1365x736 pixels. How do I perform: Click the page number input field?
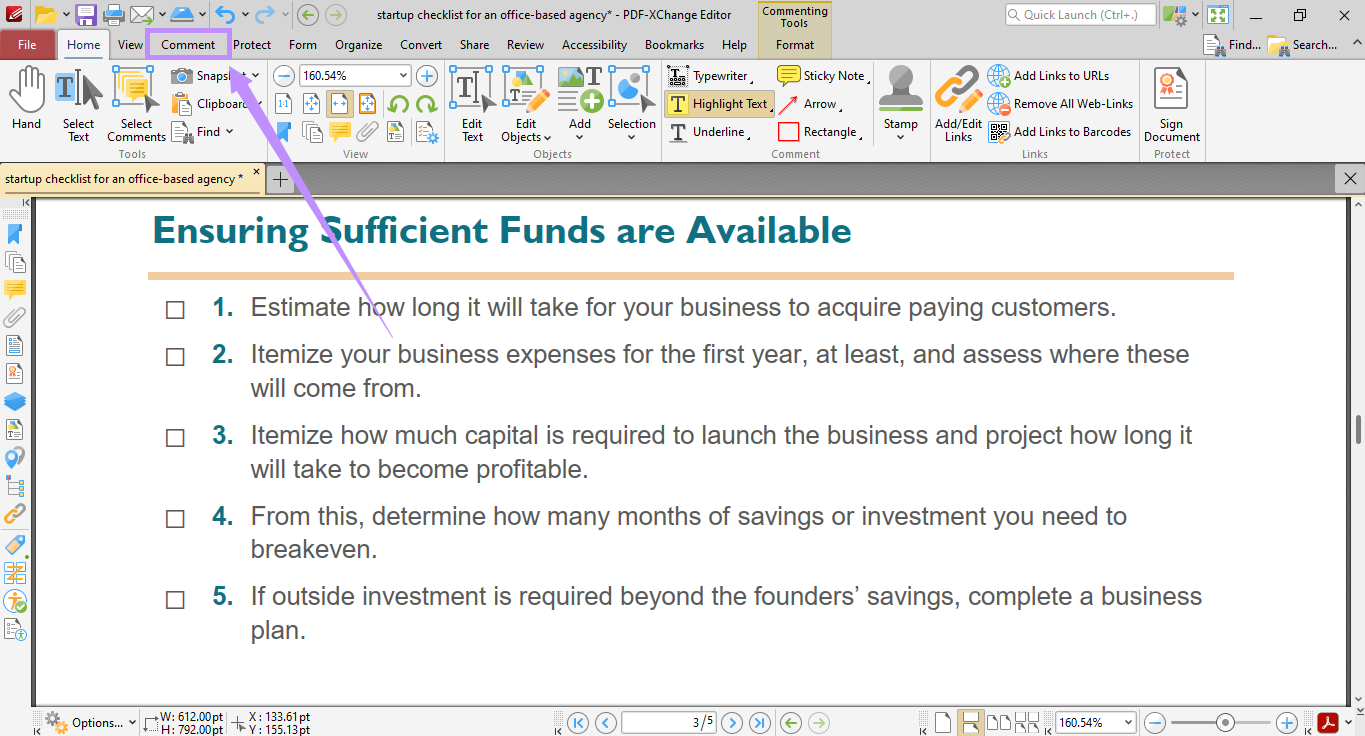(x=668, y=722)
